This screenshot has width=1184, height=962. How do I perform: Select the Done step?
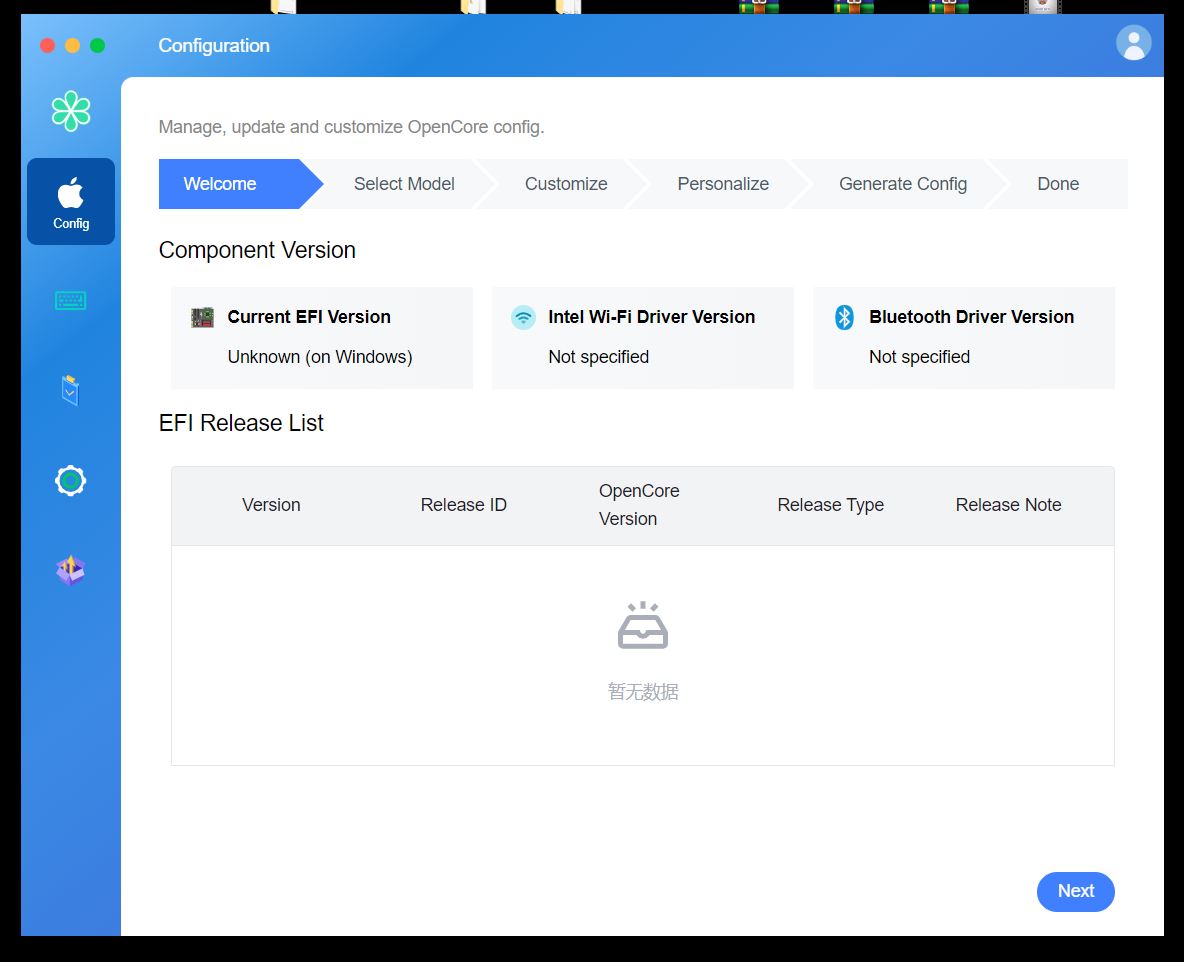point(1057,184)
